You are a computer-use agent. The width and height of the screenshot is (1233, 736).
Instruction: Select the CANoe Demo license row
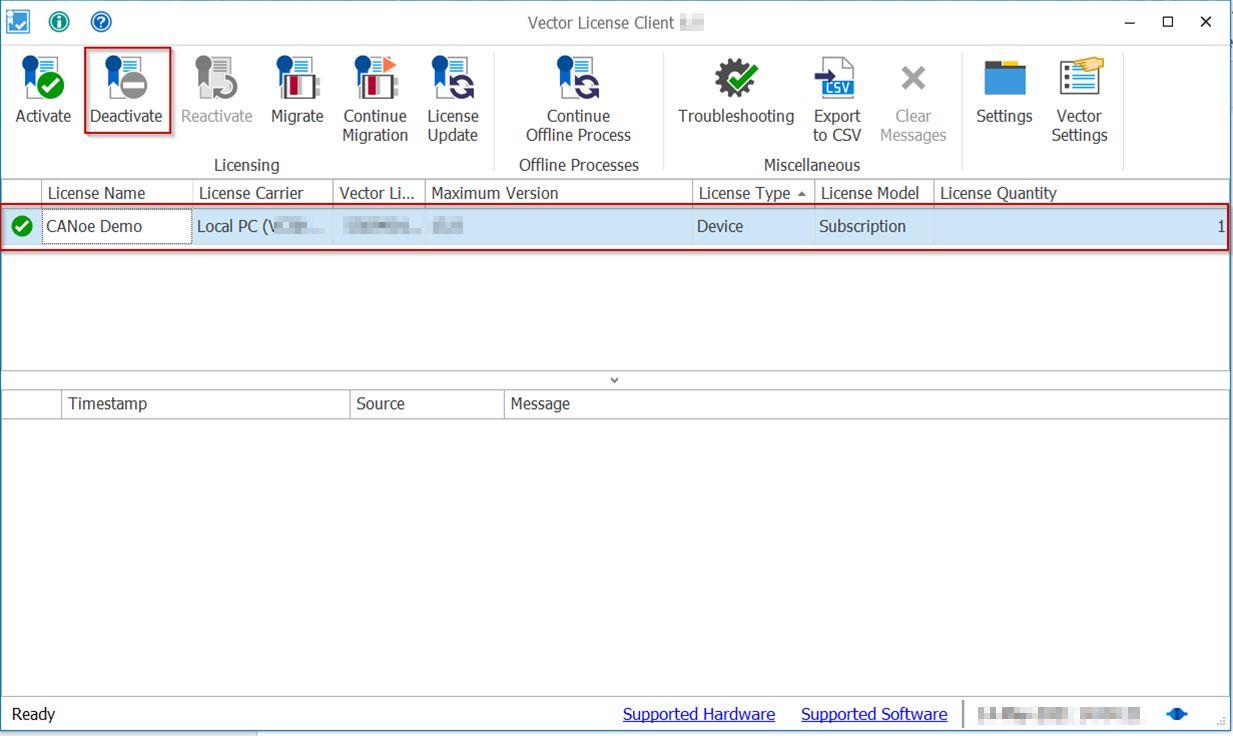(x=95, y=227)
